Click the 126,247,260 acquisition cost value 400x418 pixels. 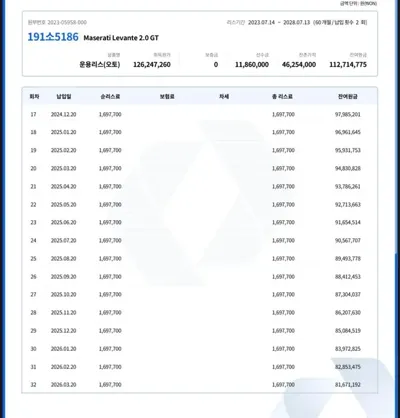[x=152, y=65]
